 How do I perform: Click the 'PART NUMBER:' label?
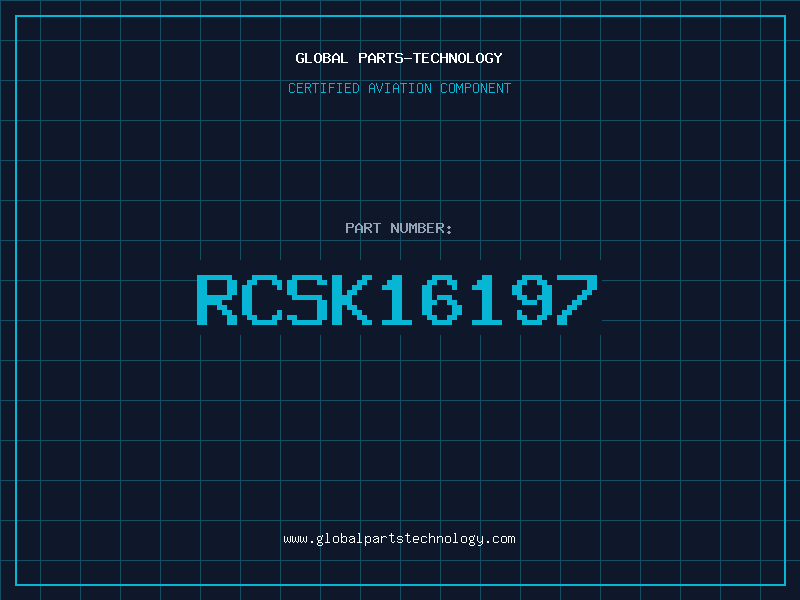coord(399,228)
